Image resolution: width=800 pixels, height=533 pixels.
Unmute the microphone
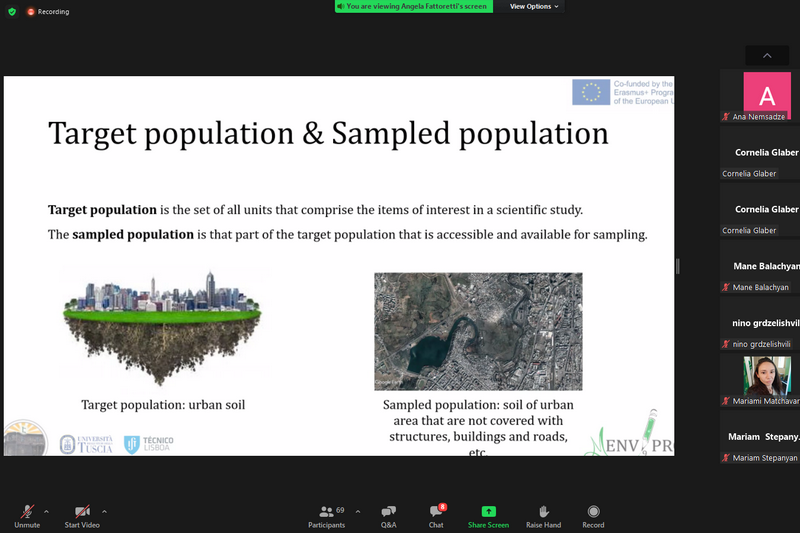coord(27,516)
